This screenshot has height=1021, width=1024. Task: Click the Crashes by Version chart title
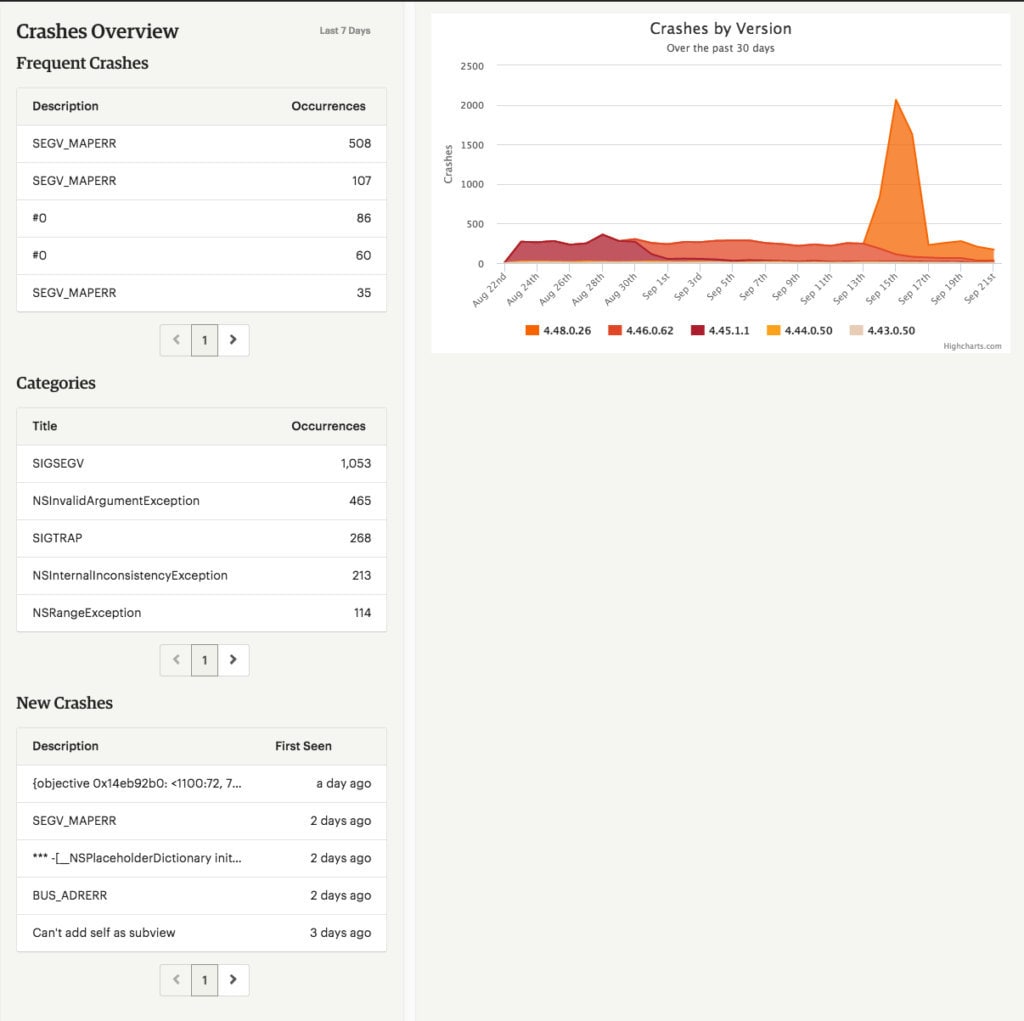pyautogui.click(x=720, y=29)
